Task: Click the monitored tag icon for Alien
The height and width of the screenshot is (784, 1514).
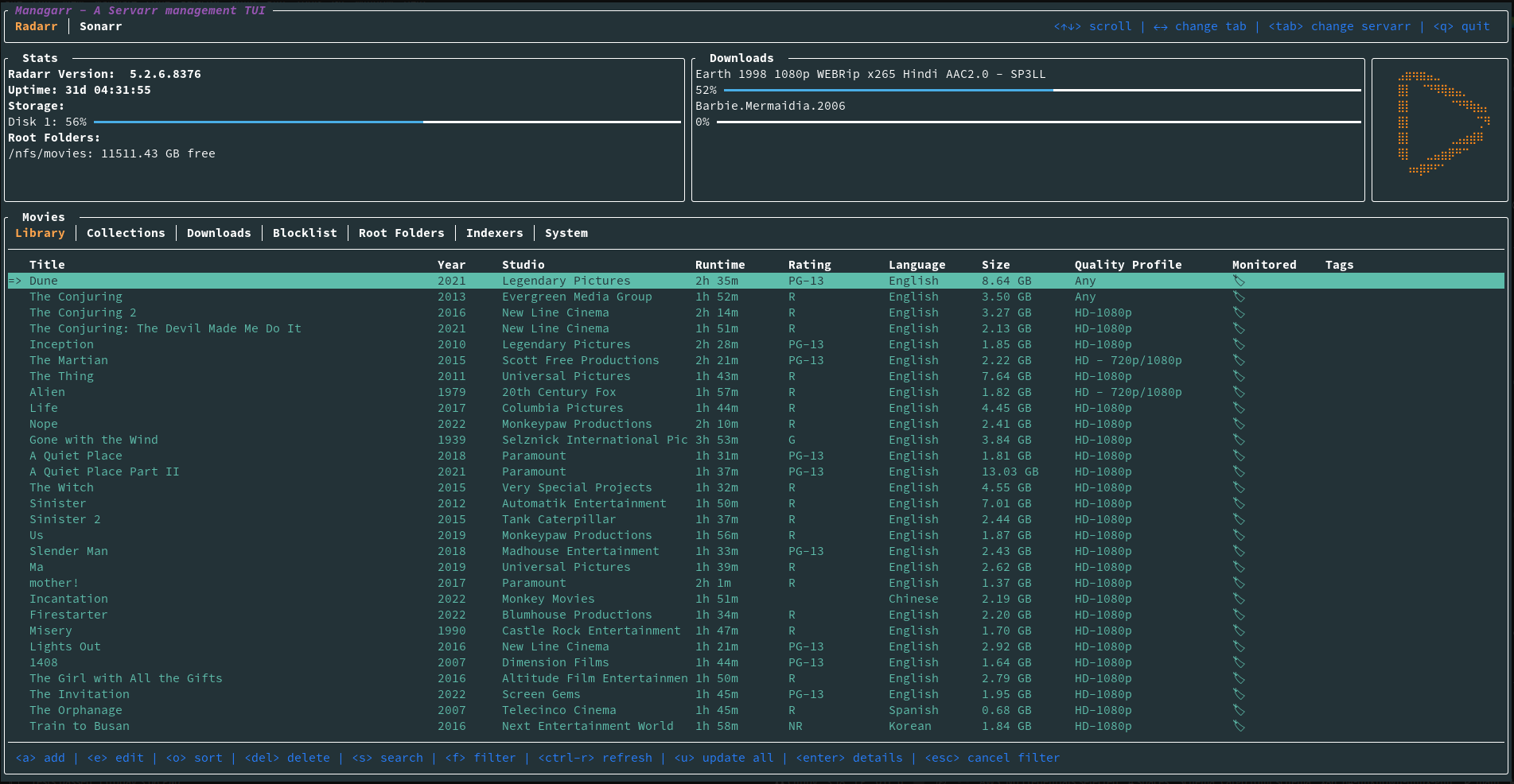Action: [1239, 392]
